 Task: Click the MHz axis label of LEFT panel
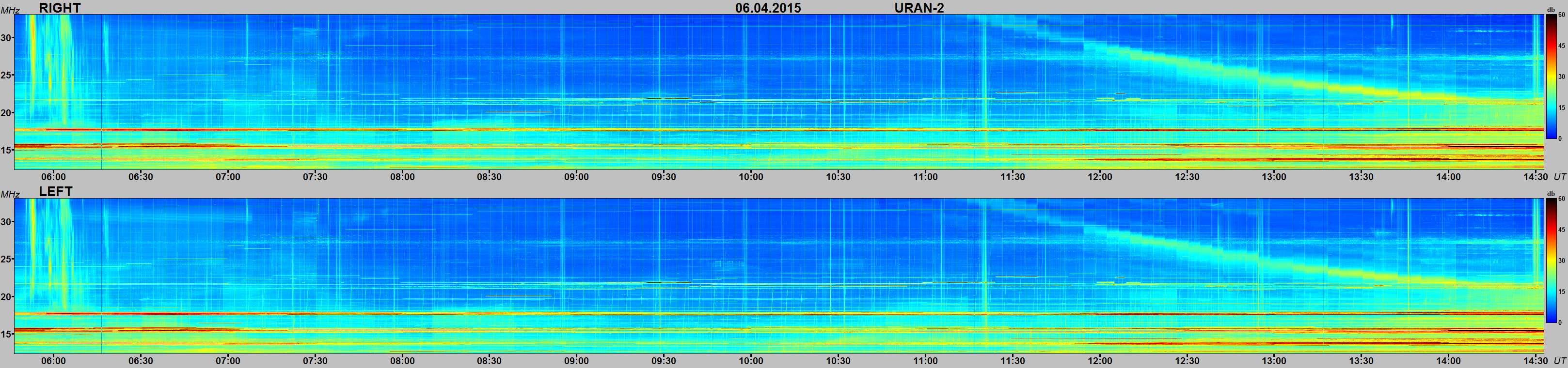pyautogui.click(x=10, y=194)
